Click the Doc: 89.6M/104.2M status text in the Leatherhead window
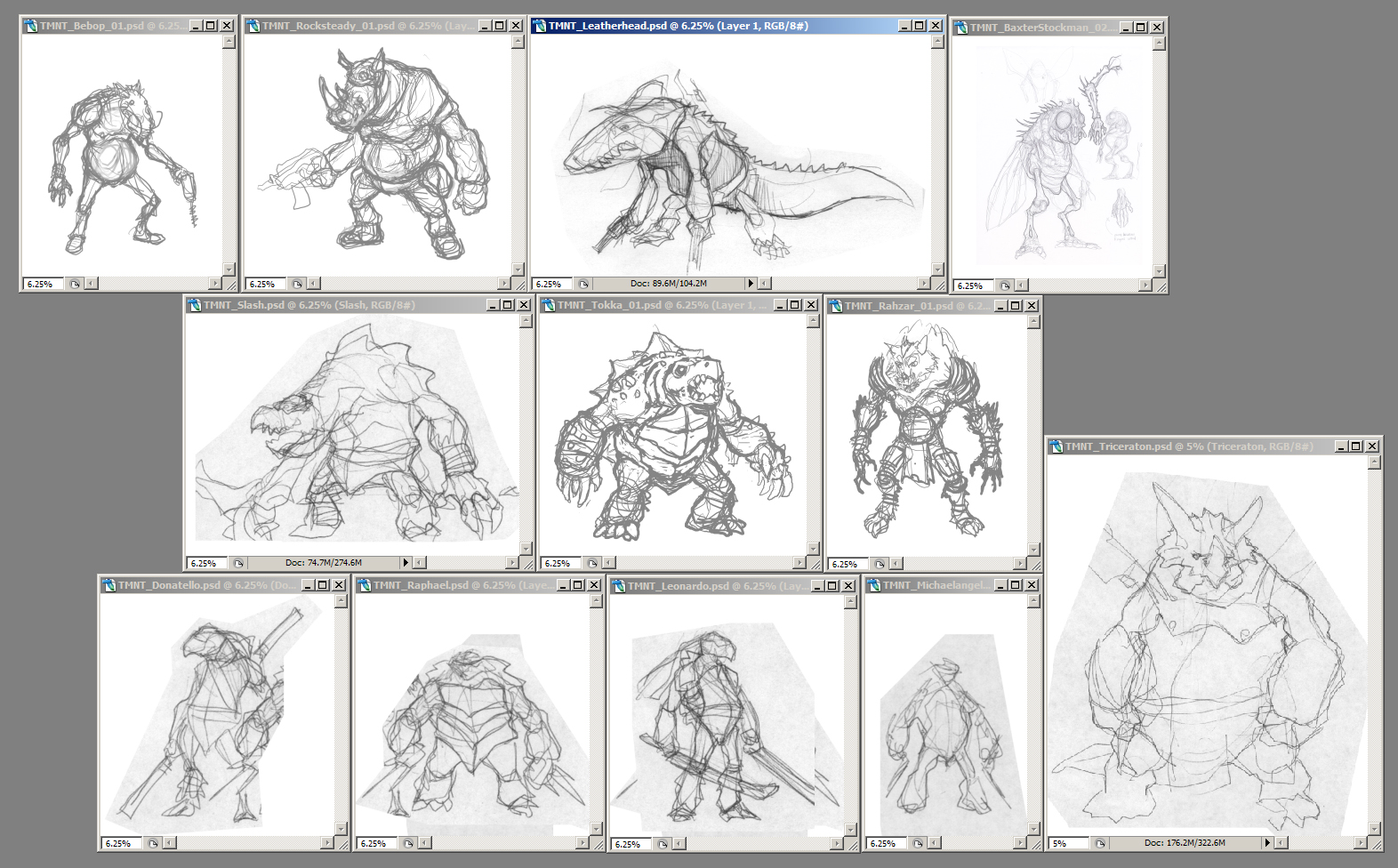Viewport: 1398px width, 868px height. pos(669,284)
